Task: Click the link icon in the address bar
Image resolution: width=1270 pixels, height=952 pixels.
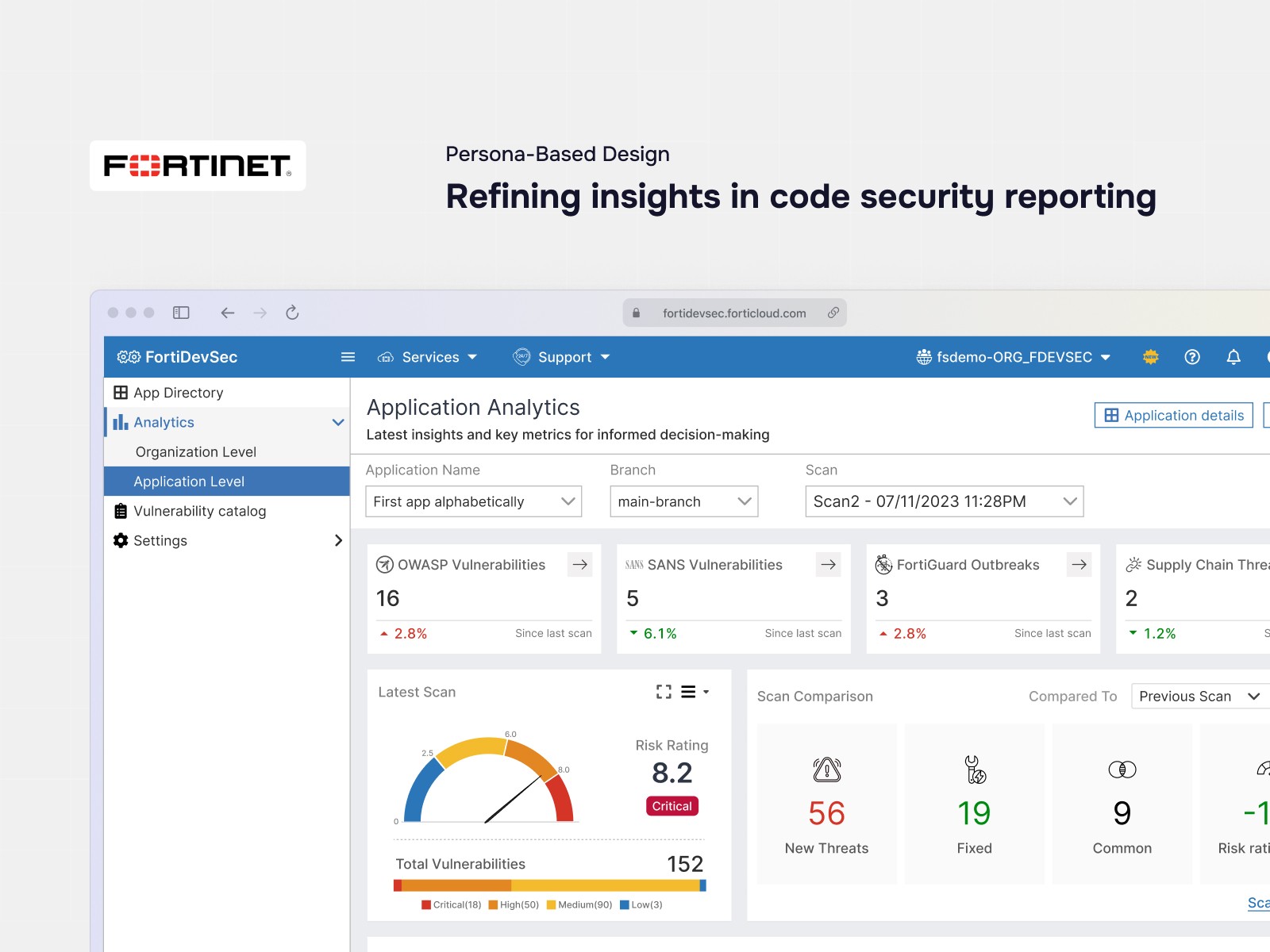Action: coord(833,313)
